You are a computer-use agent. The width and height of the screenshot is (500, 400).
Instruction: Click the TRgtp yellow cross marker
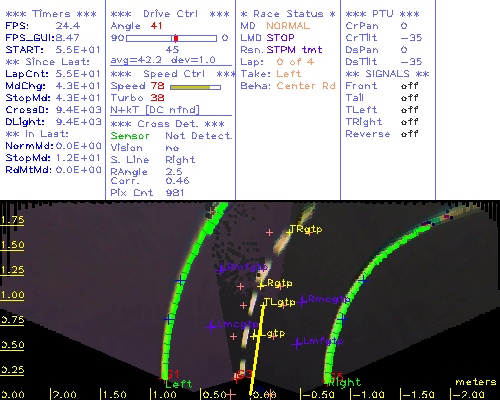point(289,232)
